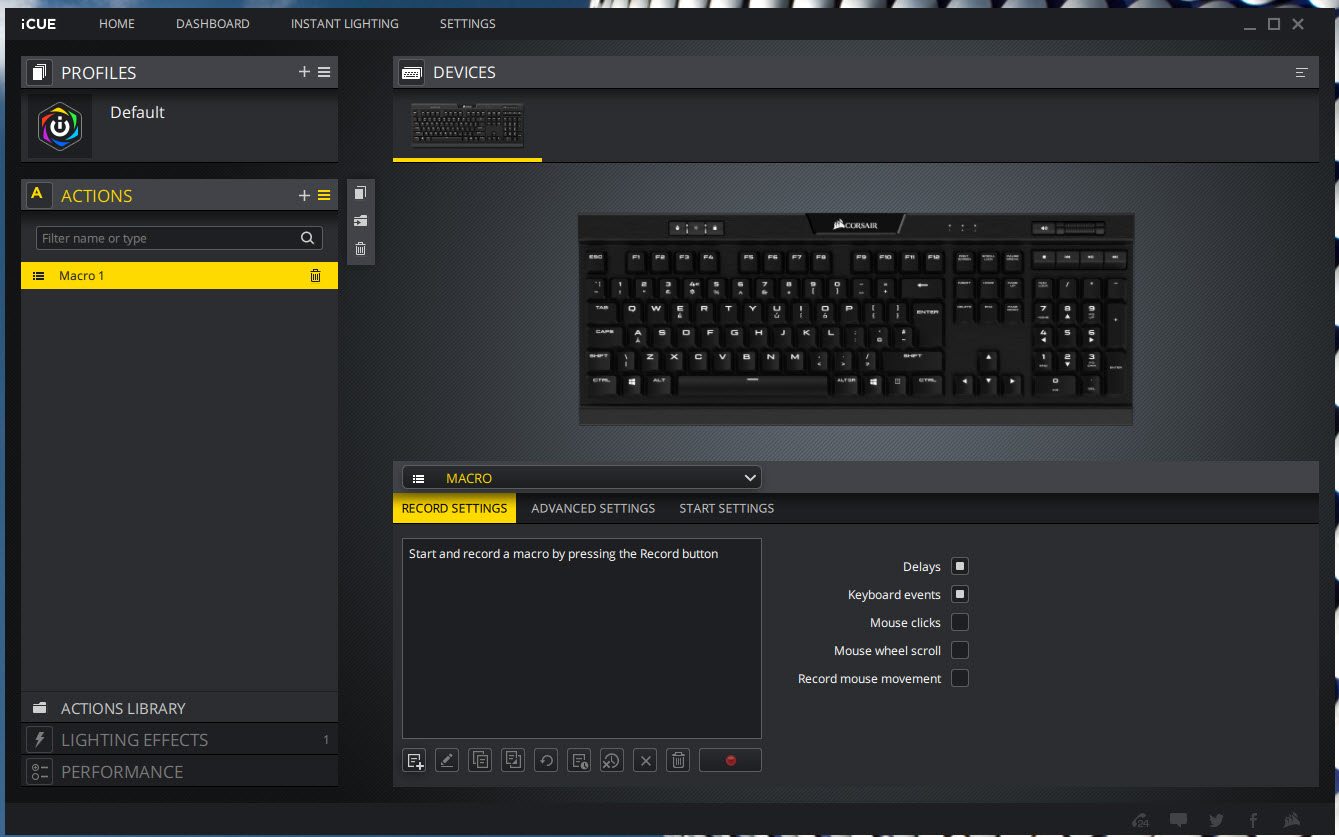Add a new action with the plus icon
This screenshot has width=1339, height=837.
[304, 195]
